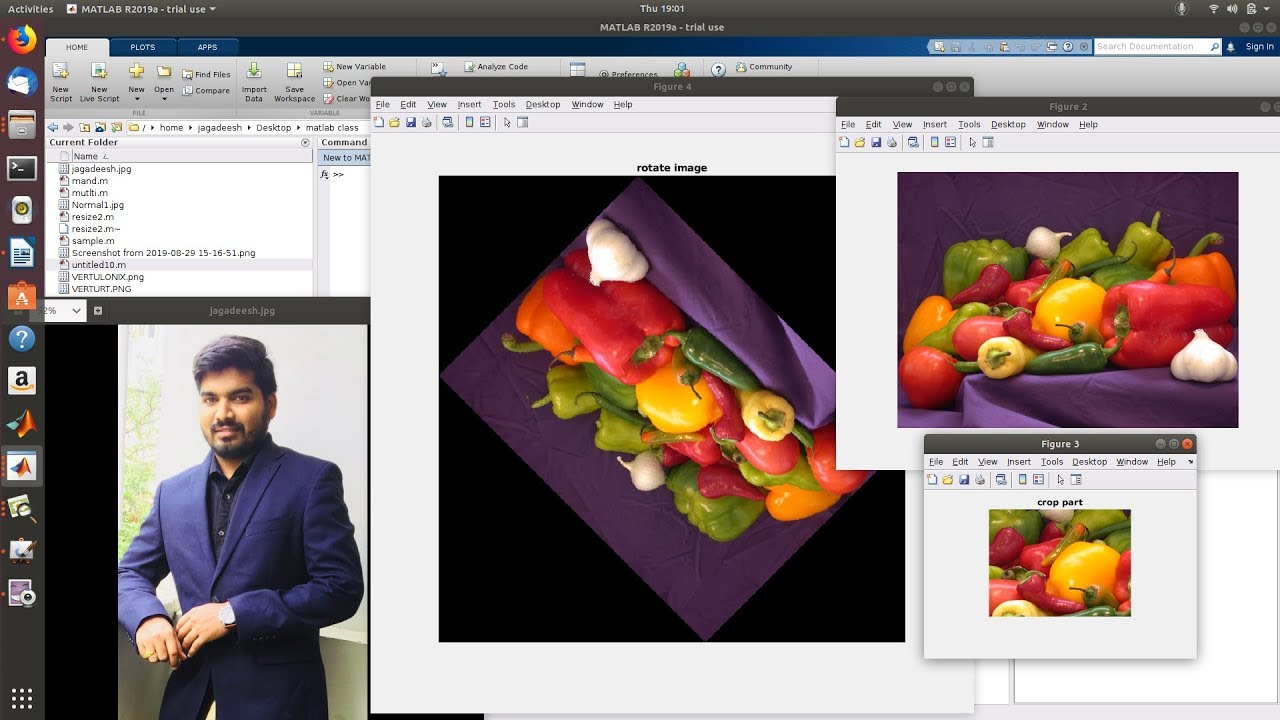Click save icon in Figure 2 toolbar
This screenshot has height=720, width=1280.
click(876, 142)
